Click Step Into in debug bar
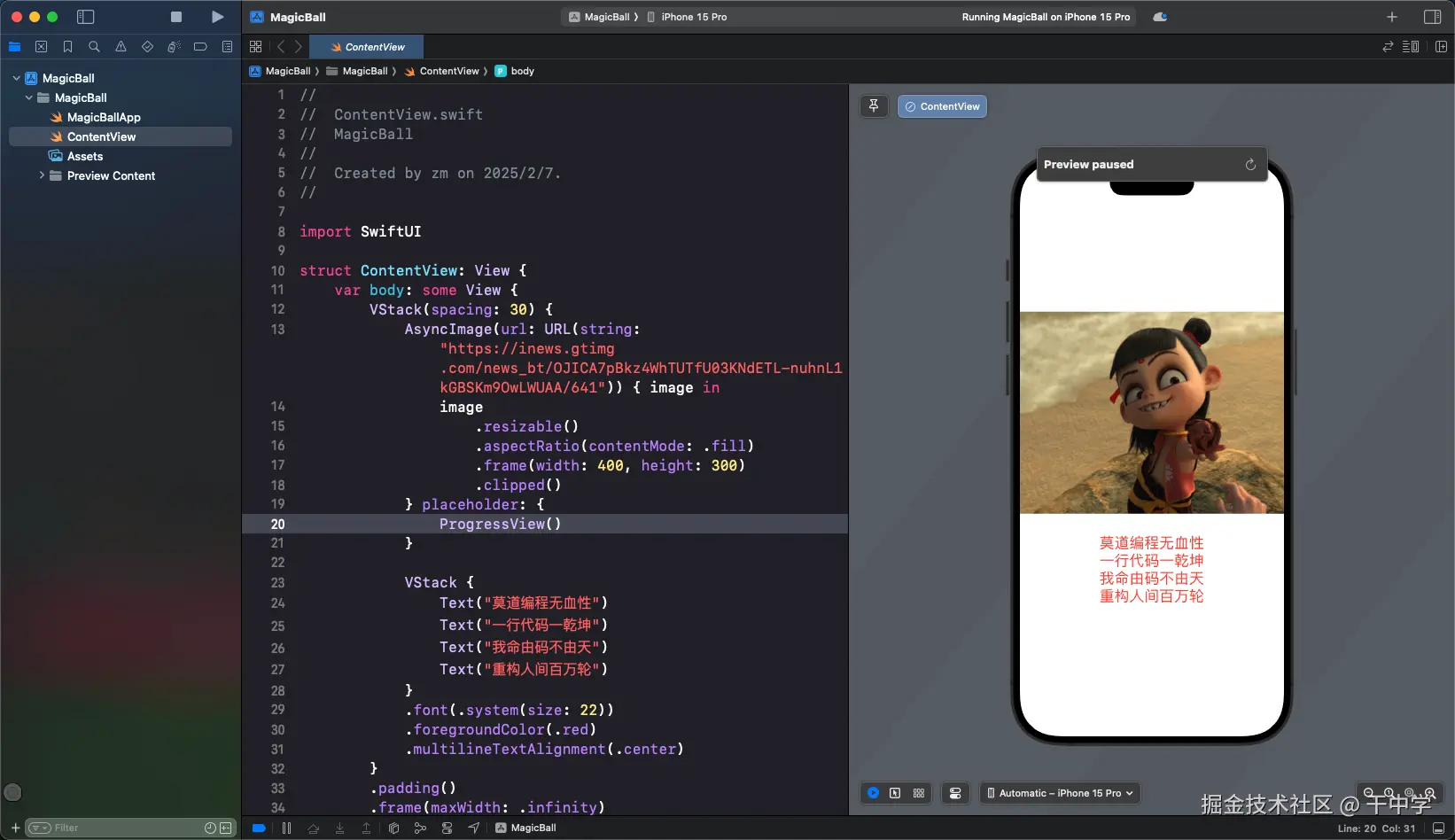The height and width of the screenshot is (840, 1455). [339, 828]
